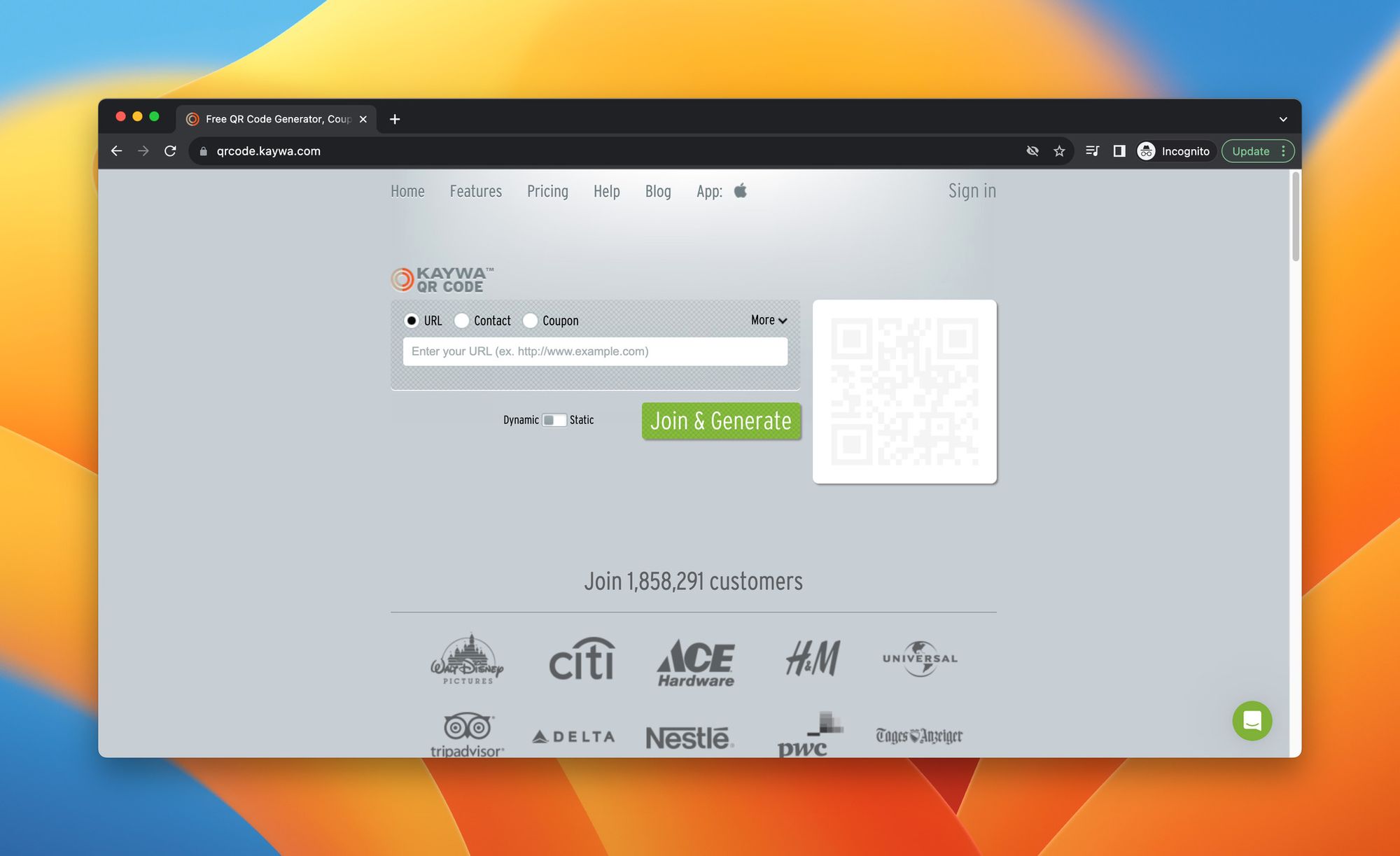Image resolution: width=1400 pixels, height=856 pixels.
Task: Toggle the Dynamic to Static switch
Action: coord(553,420)
